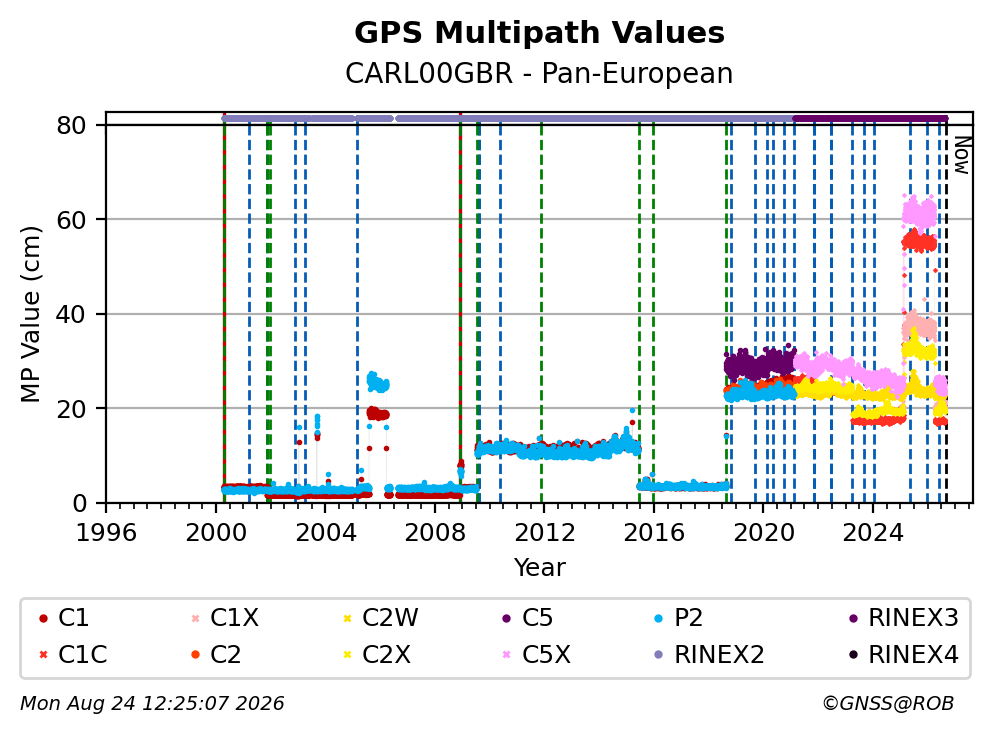This screenshot has height=734, width=992.
Task: Select the C5 legend marker
Action: pos(507,618)
